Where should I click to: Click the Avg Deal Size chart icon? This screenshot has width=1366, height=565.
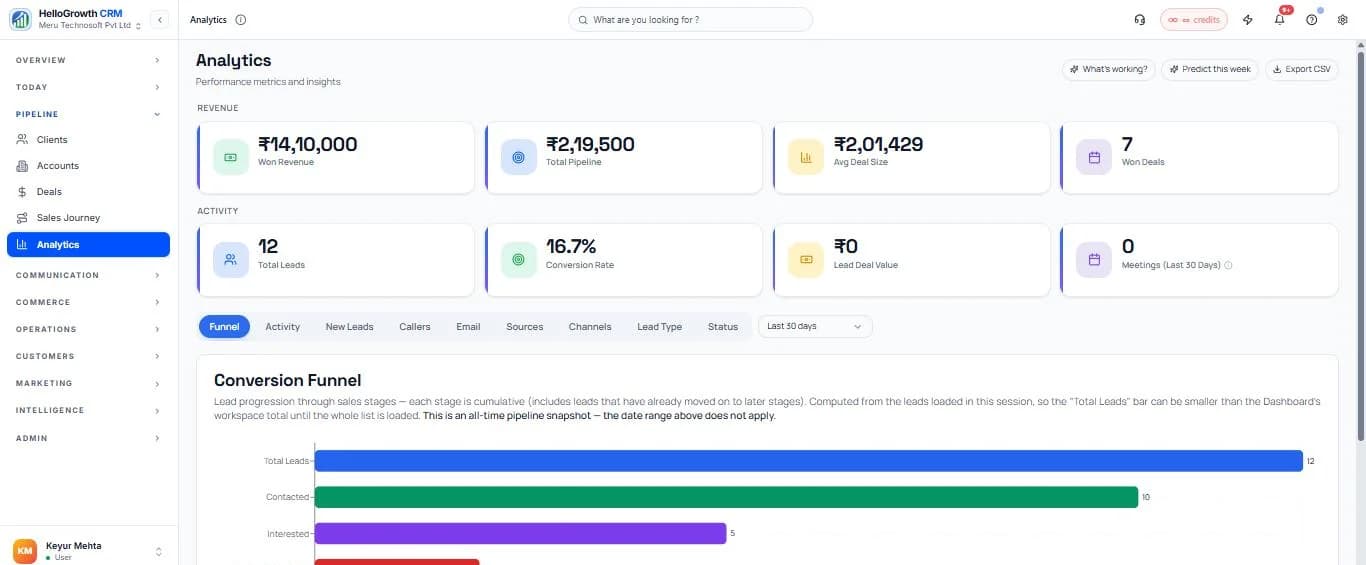click(x=806, y=158)
